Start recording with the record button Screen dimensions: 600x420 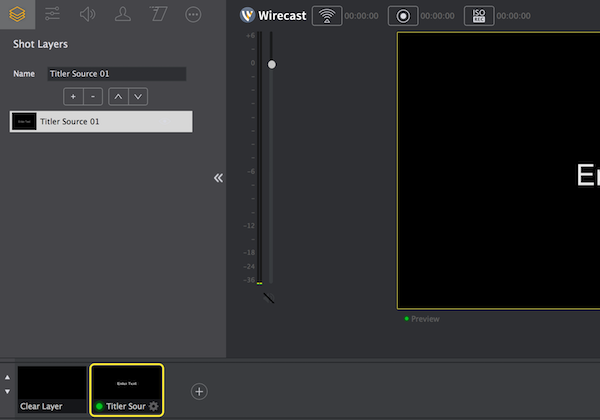[x=402, y=16]
